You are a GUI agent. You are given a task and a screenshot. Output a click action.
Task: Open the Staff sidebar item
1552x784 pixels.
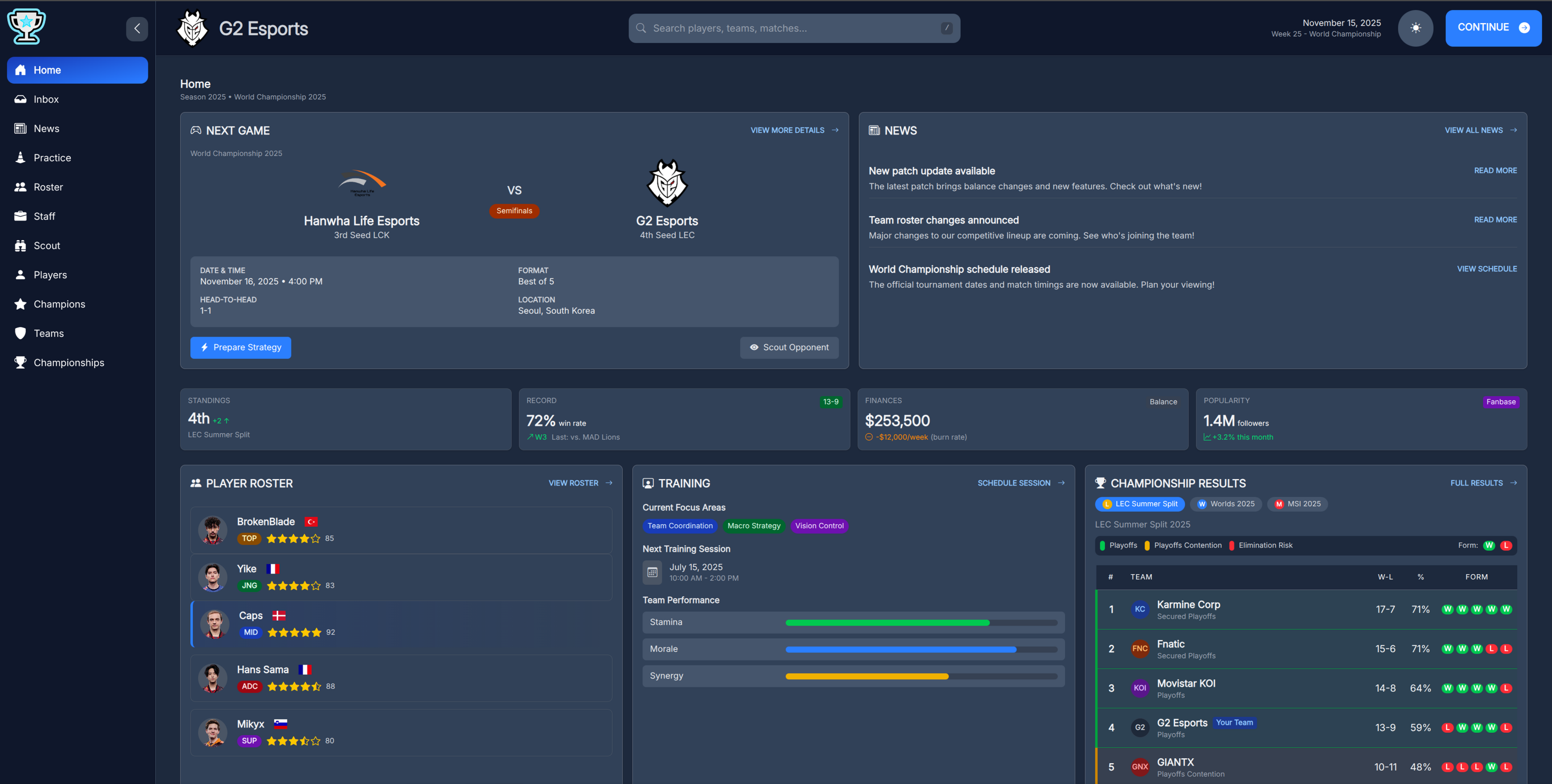[x=44, y=216]
